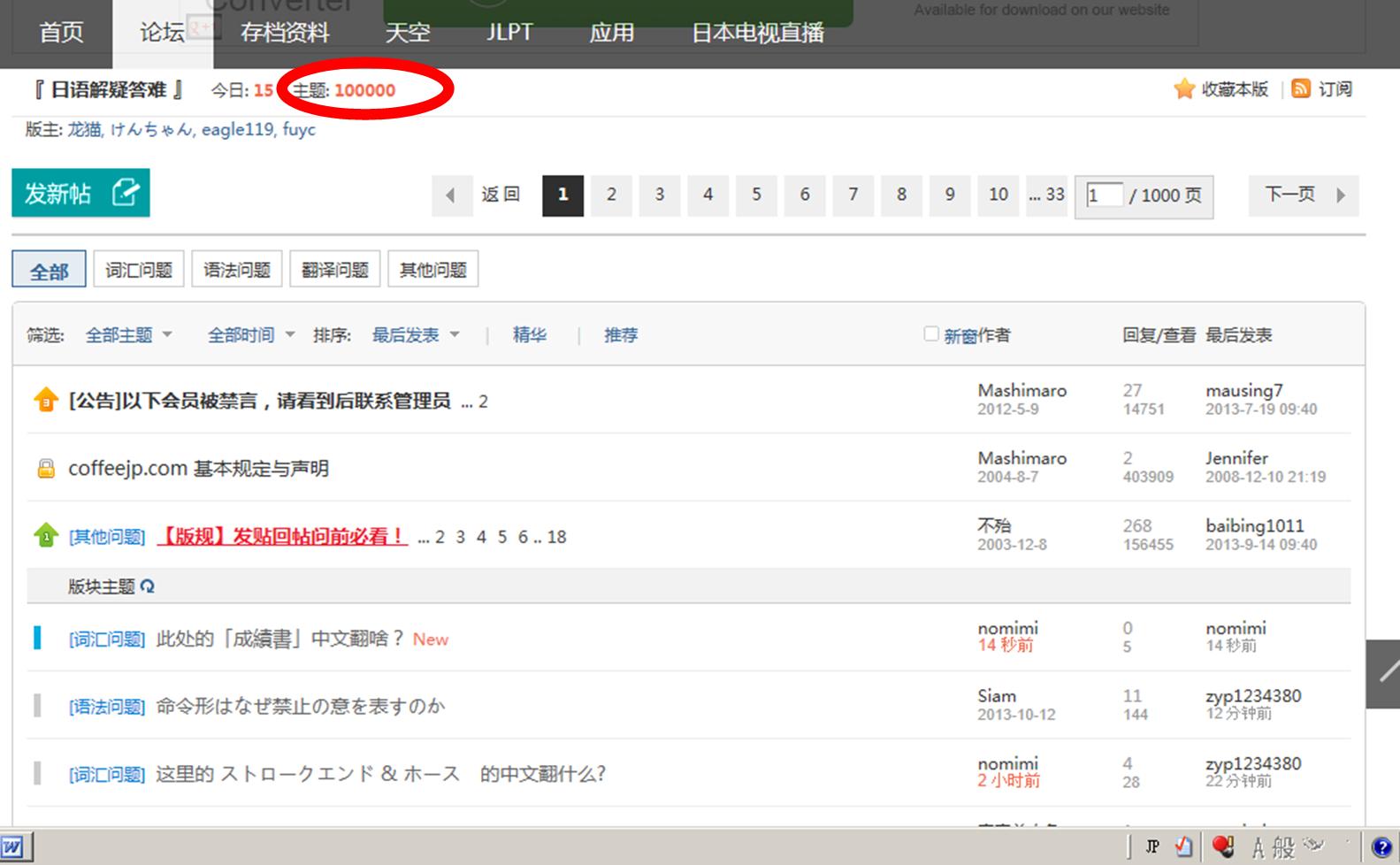Image resolution: width=1400 pixels, height=865 pixels.
Task: Click the 收藏本版 link
Action: click(x=1236, y=89)
